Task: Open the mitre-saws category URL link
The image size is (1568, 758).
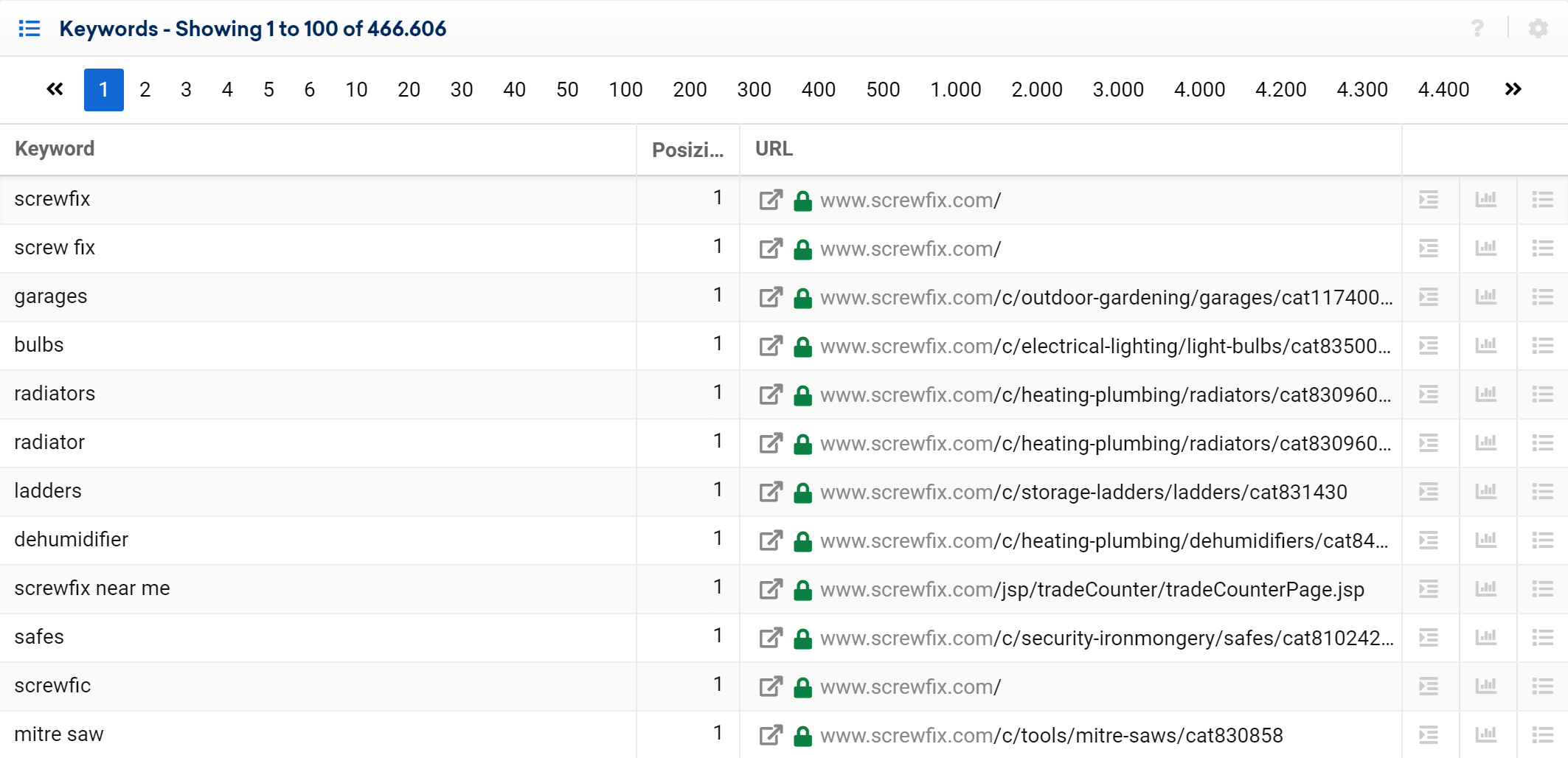Action: coord(1052,736)
